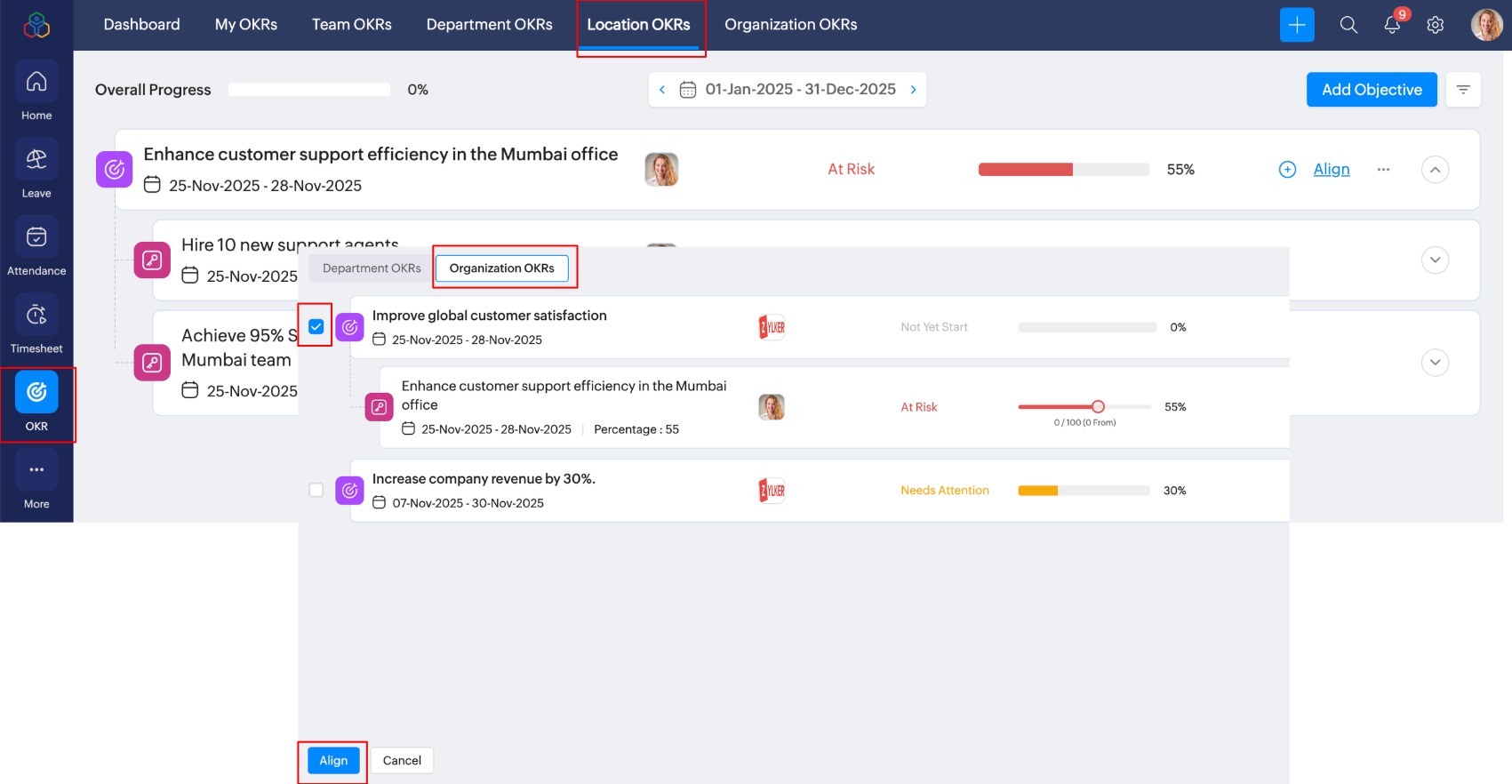This screenshot has height=784, width=1512.
Task: Click the filter icon beside Add Objective
Action: click(1463, 90)
